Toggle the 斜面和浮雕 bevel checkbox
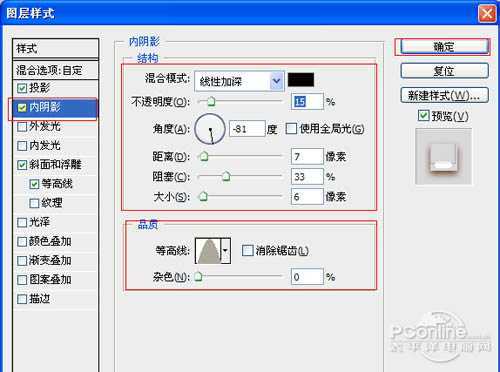 (x=22, y=165)
